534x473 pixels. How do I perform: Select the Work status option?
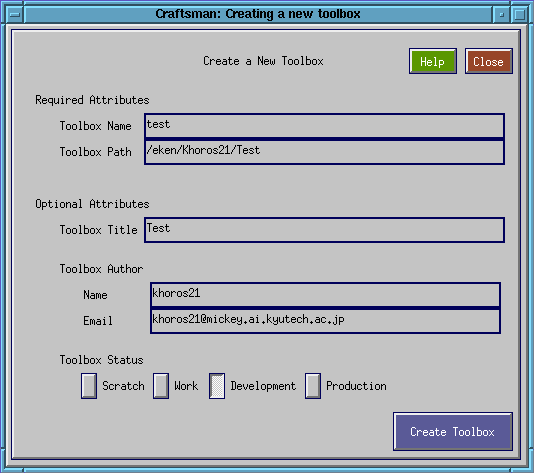[161, 386]
